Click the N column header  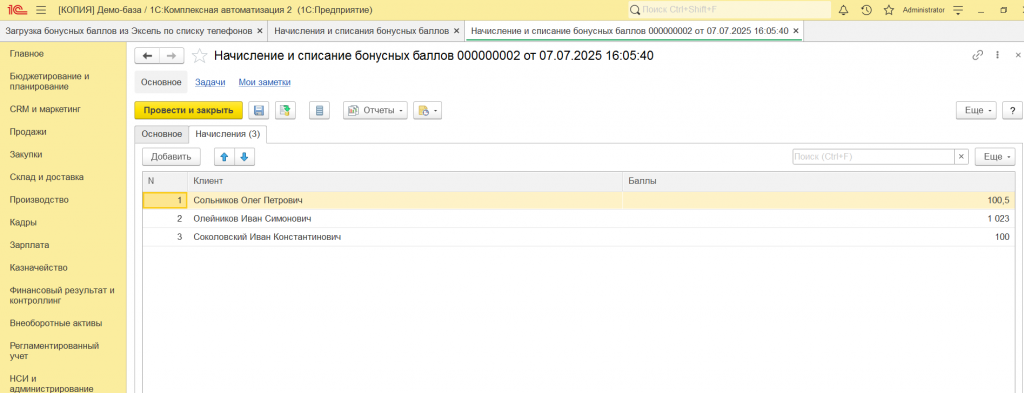click(165, 181)
